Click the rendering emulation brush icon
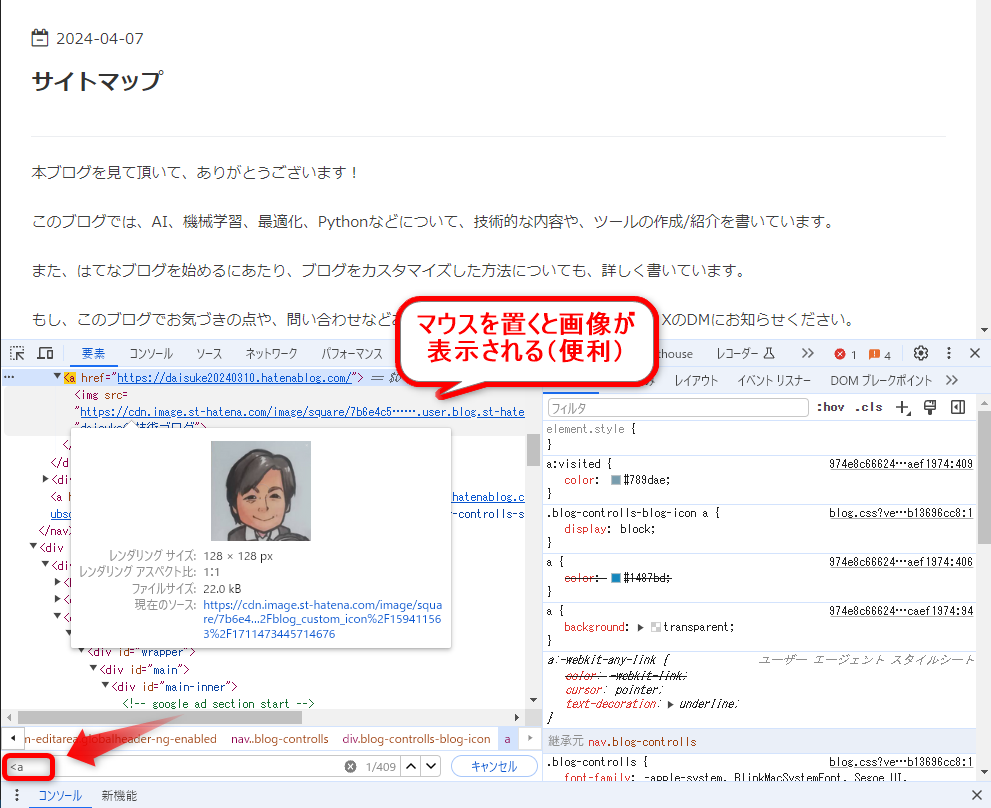The width and height of the screenshot is (991, 808). click(930, 407)
